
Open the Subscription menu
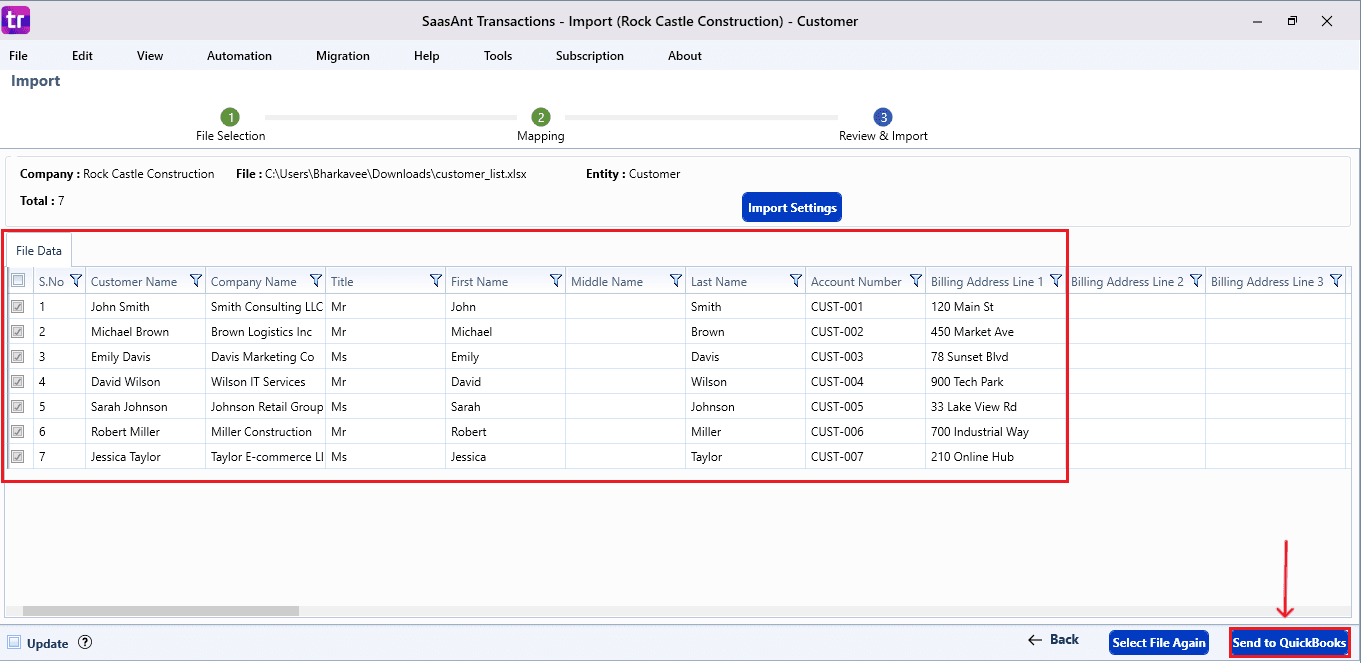coord(590,56)
